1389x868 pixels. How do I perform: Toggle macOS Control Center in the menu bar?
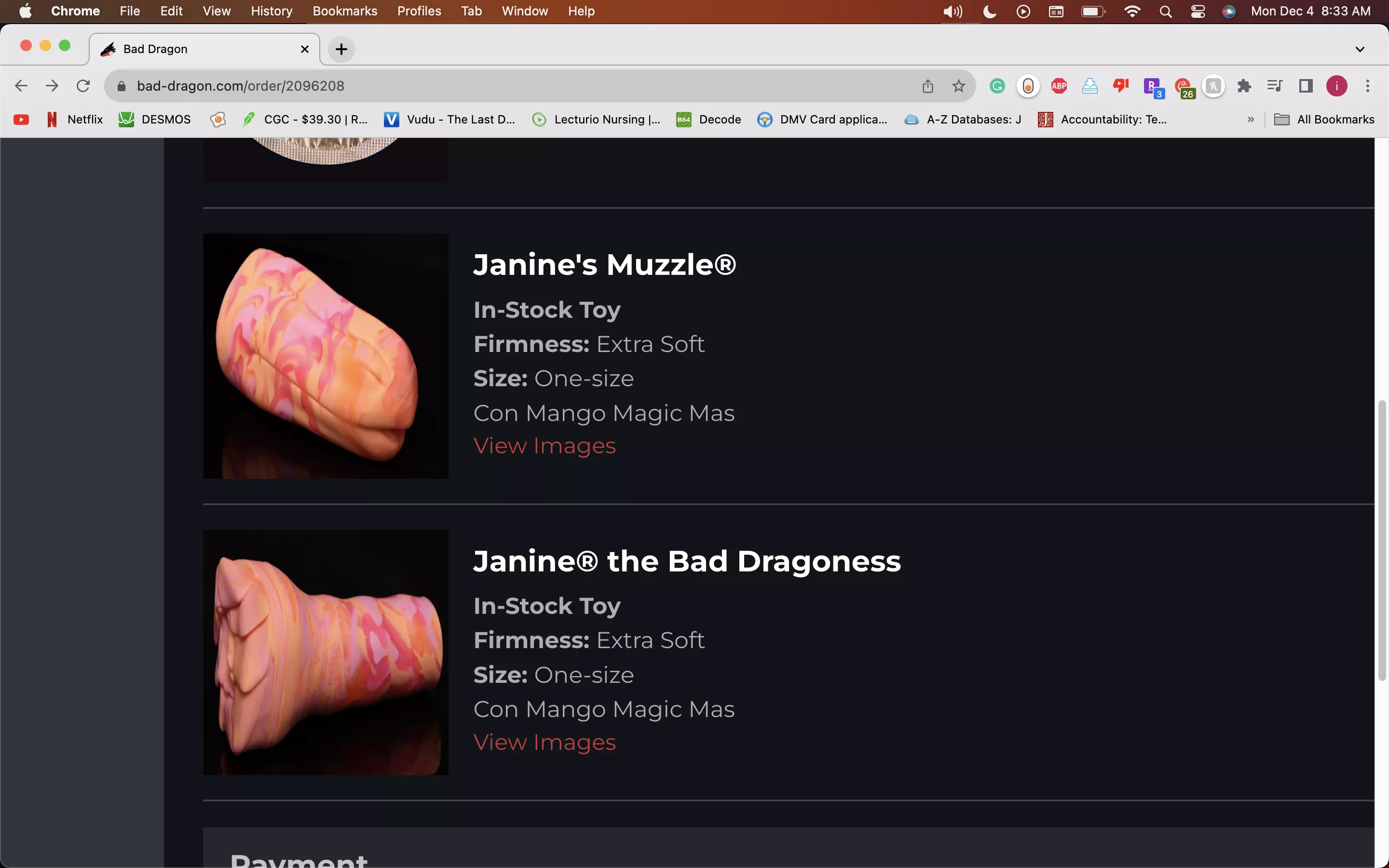click(1198, 12)
